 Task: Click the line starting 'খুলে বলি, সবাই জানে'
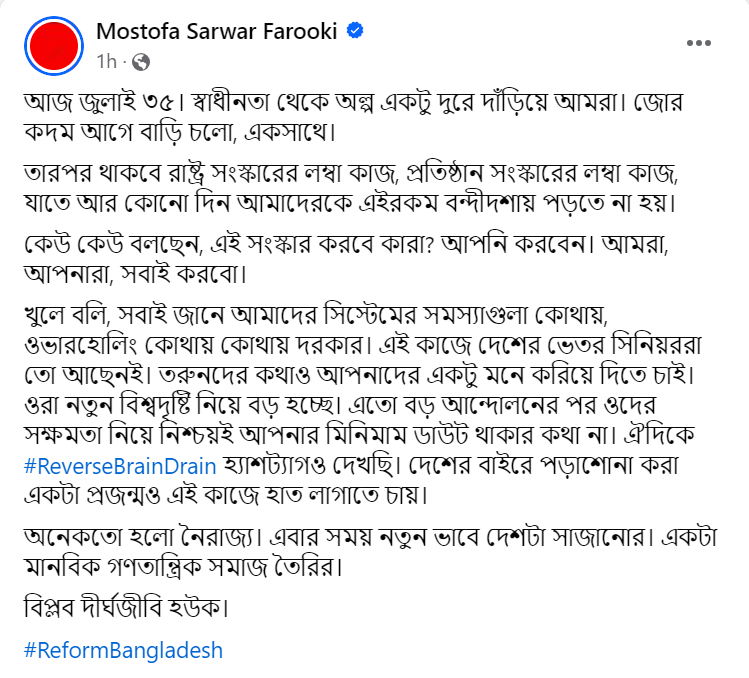click(x=316, y=315)
